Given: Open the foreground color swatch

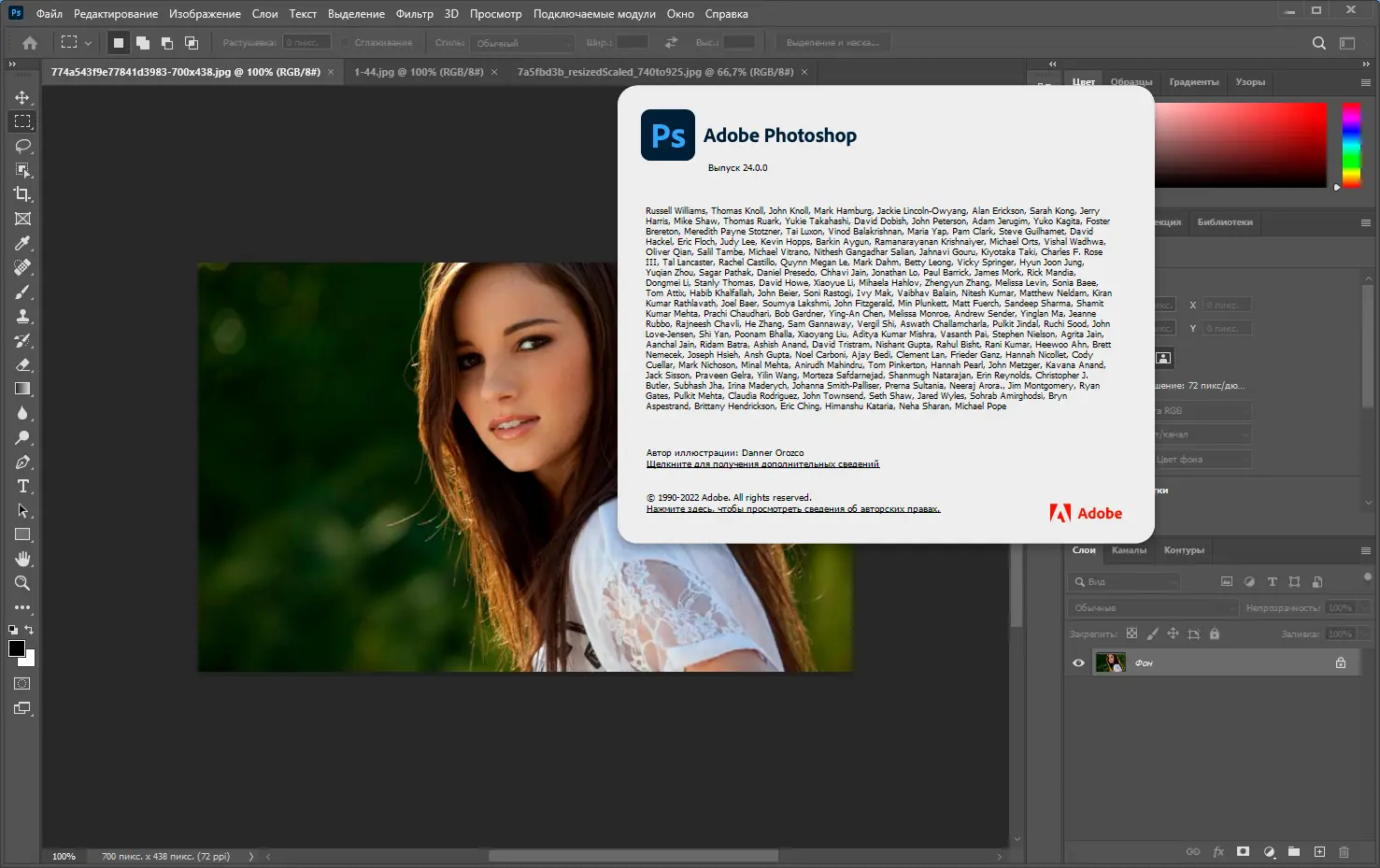Looking at the screenshot, I should pos(17,649).
